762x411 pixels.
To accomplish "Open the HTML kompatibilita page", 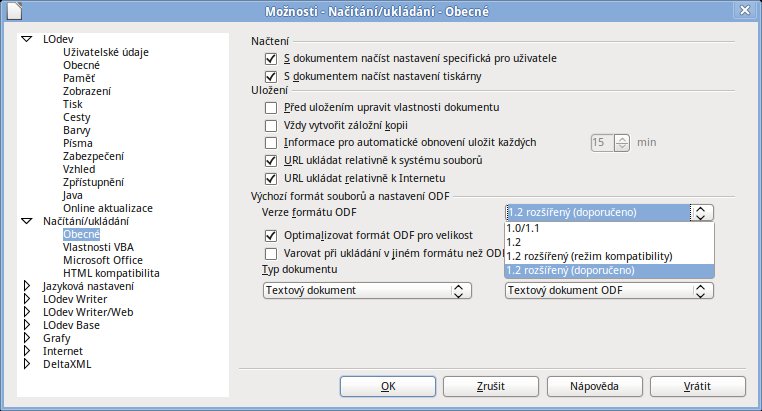I will 111,273.
